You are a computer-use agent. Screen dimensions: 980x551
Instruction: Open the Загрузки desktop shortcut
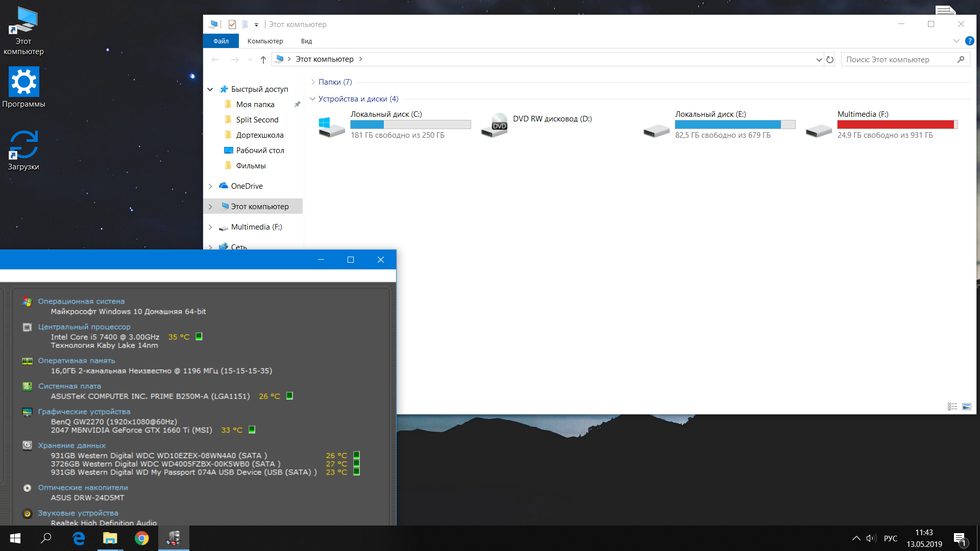point(23,150)
